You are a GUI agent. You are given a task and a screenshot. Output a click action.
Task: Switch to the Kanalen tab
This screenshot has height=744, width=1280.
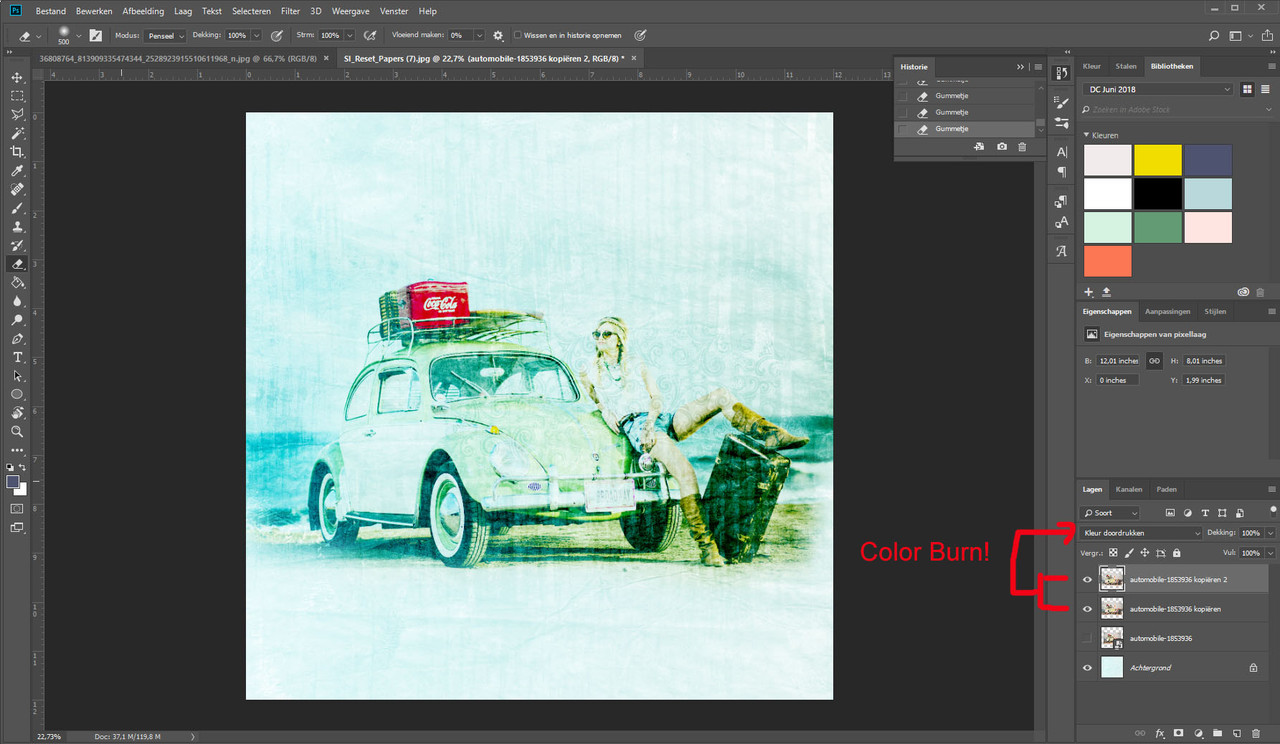[1128, 489]
